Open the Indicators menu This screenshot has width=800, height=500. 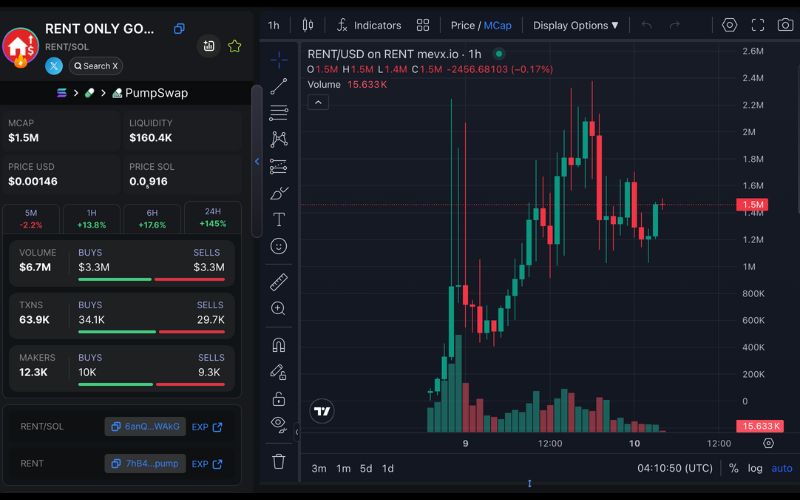click(x=369, y=25)
